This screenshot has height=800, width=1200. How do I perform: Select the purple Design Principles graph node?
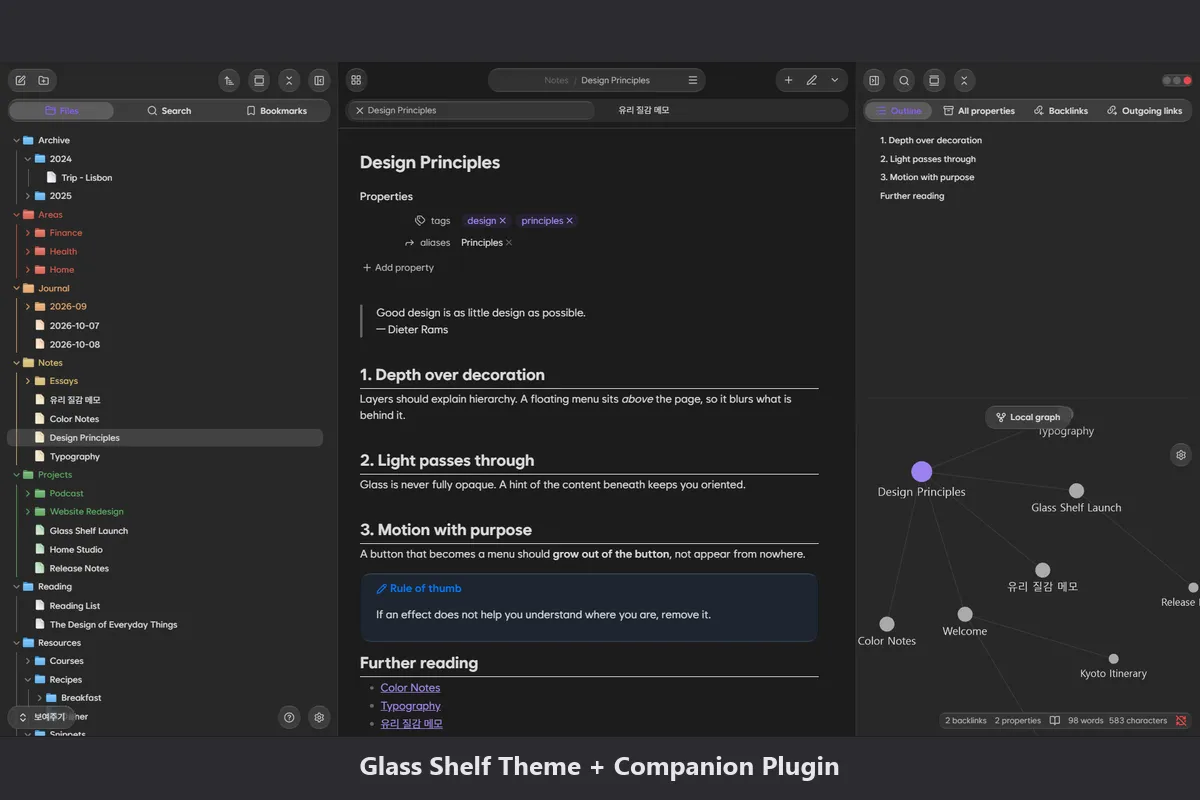(x=922, y=472)
